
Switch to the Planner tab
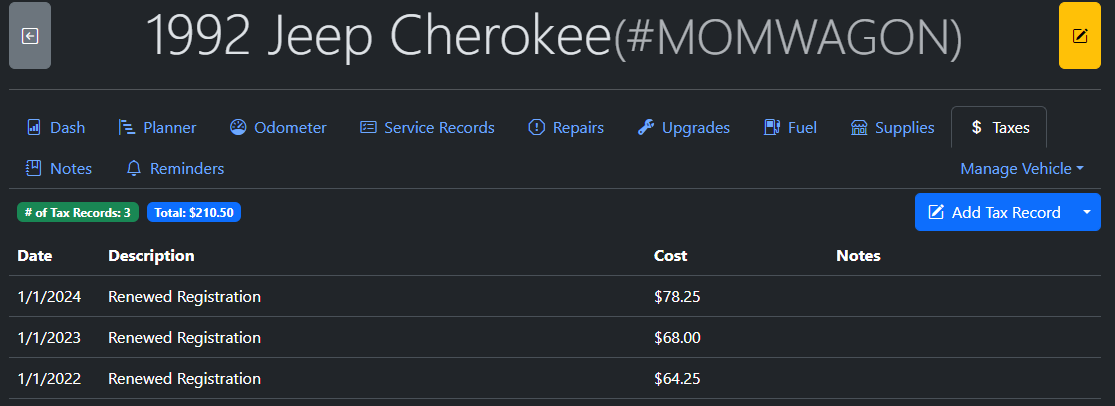(x=157, y=128)
